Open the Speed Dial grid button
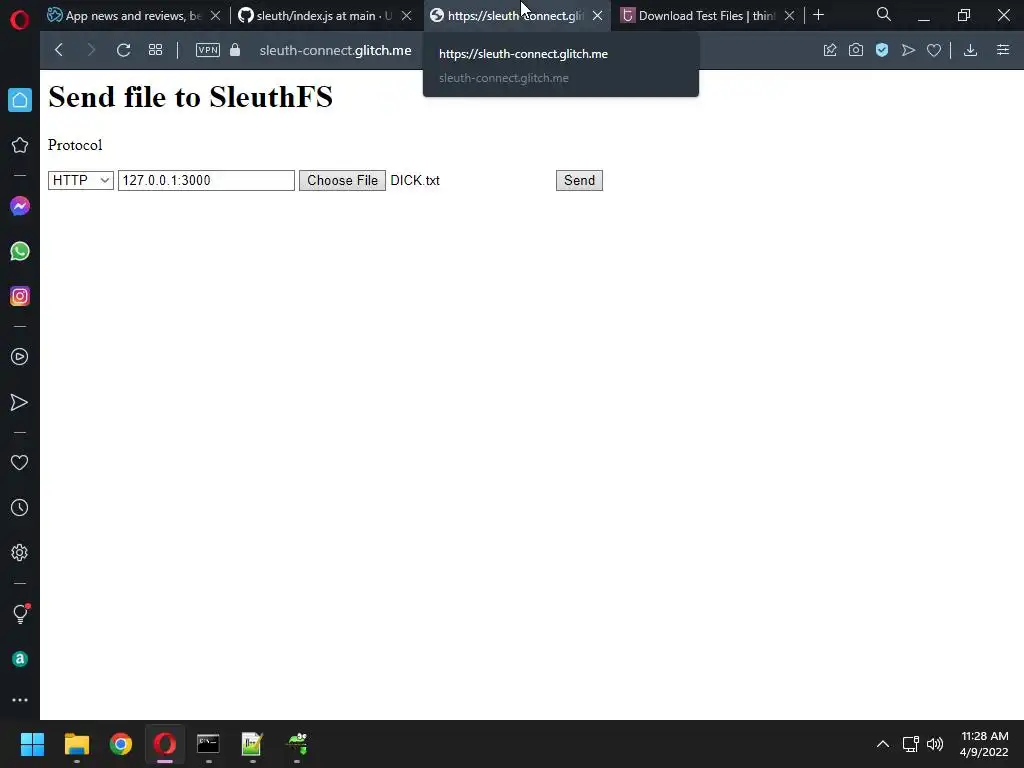The image size is (1024, 768). (155, 50)
